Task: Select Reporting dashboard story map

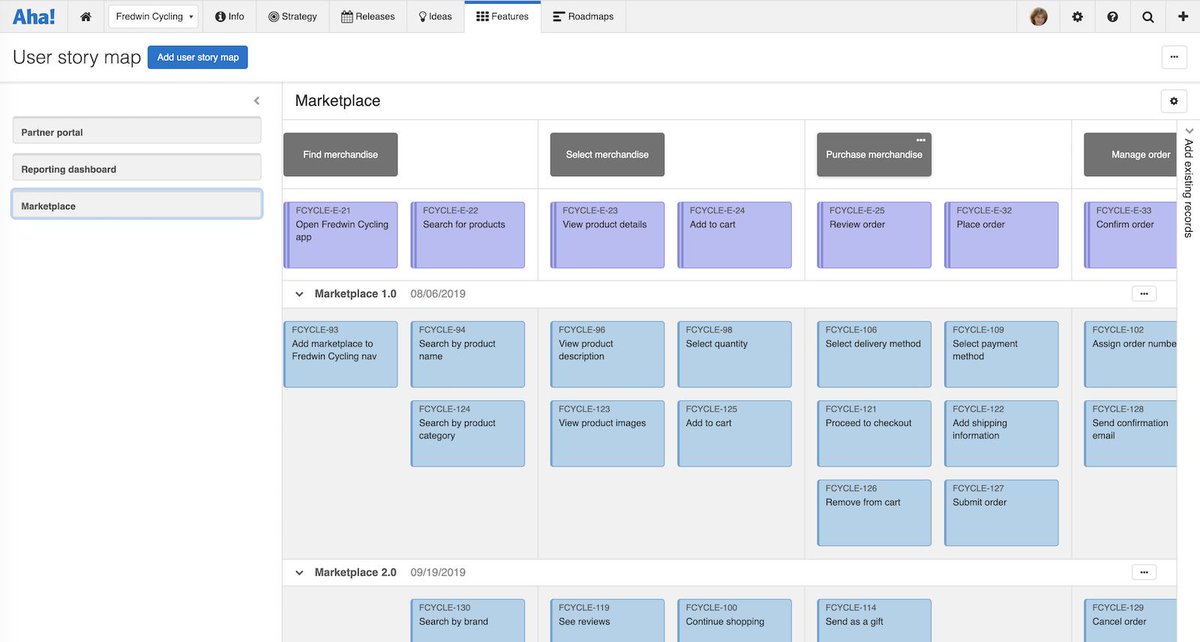Action: pos(137,169)
